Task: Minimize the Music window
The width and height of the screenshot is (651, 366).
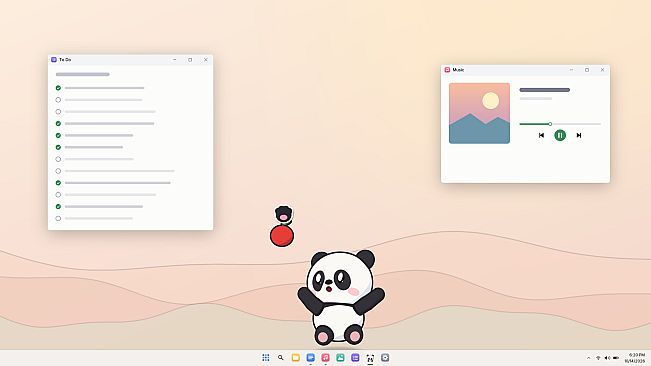Action: tap(571, 70)
